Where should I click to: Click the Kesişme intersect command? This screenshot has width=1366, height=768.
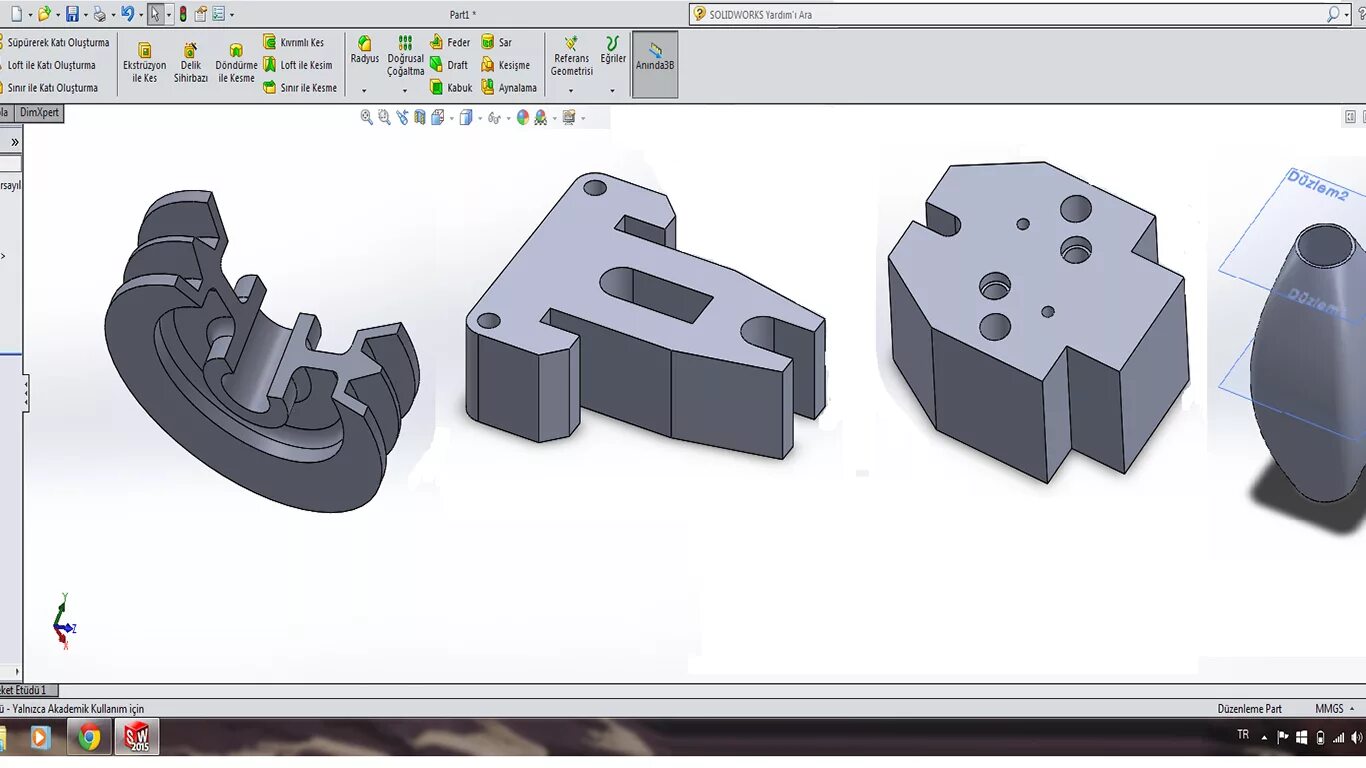coord(506,65)
